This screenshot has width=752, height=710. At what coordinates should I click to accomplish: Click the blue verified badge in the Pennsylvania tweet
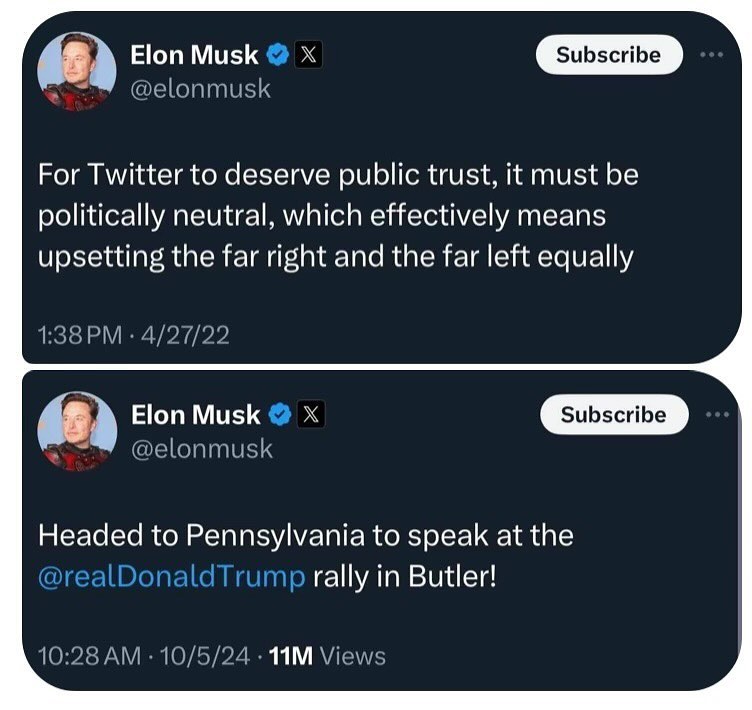pyautogui.click(x=282, y=414)
